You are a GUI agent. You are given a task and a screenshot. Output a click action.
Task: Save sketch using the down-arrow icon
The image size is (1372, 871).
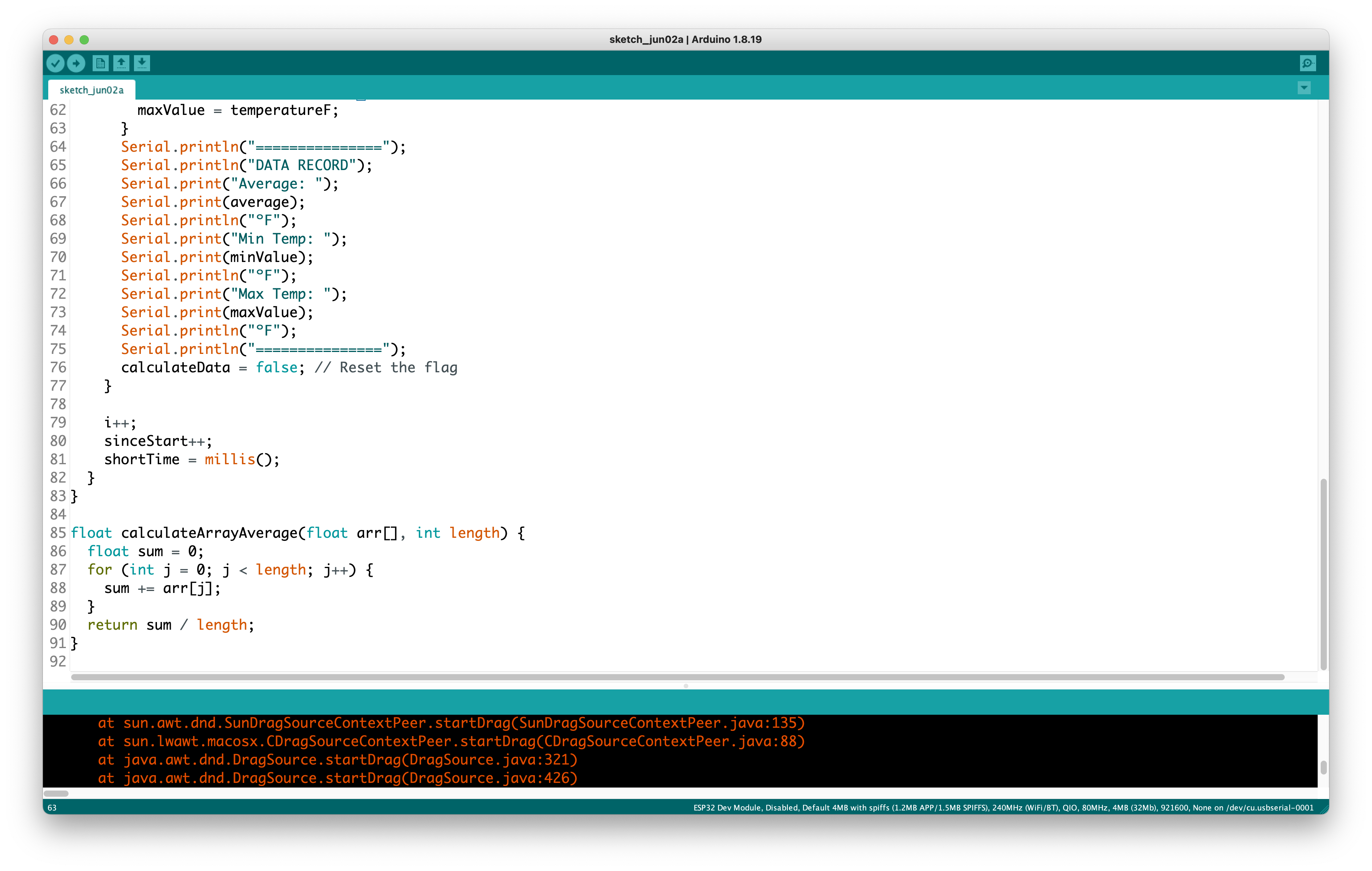(x=142, y=63)
